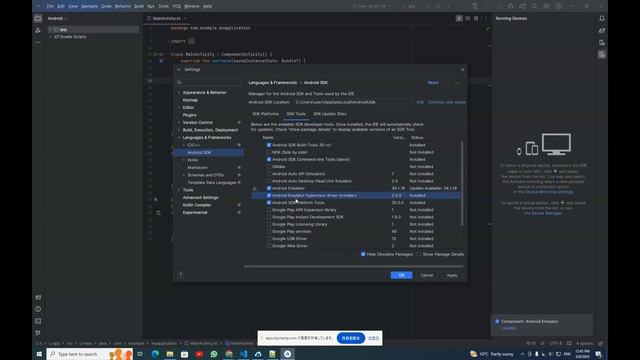
Task: Open WhatsApp from the taskbar
Action: coord(214,354)
